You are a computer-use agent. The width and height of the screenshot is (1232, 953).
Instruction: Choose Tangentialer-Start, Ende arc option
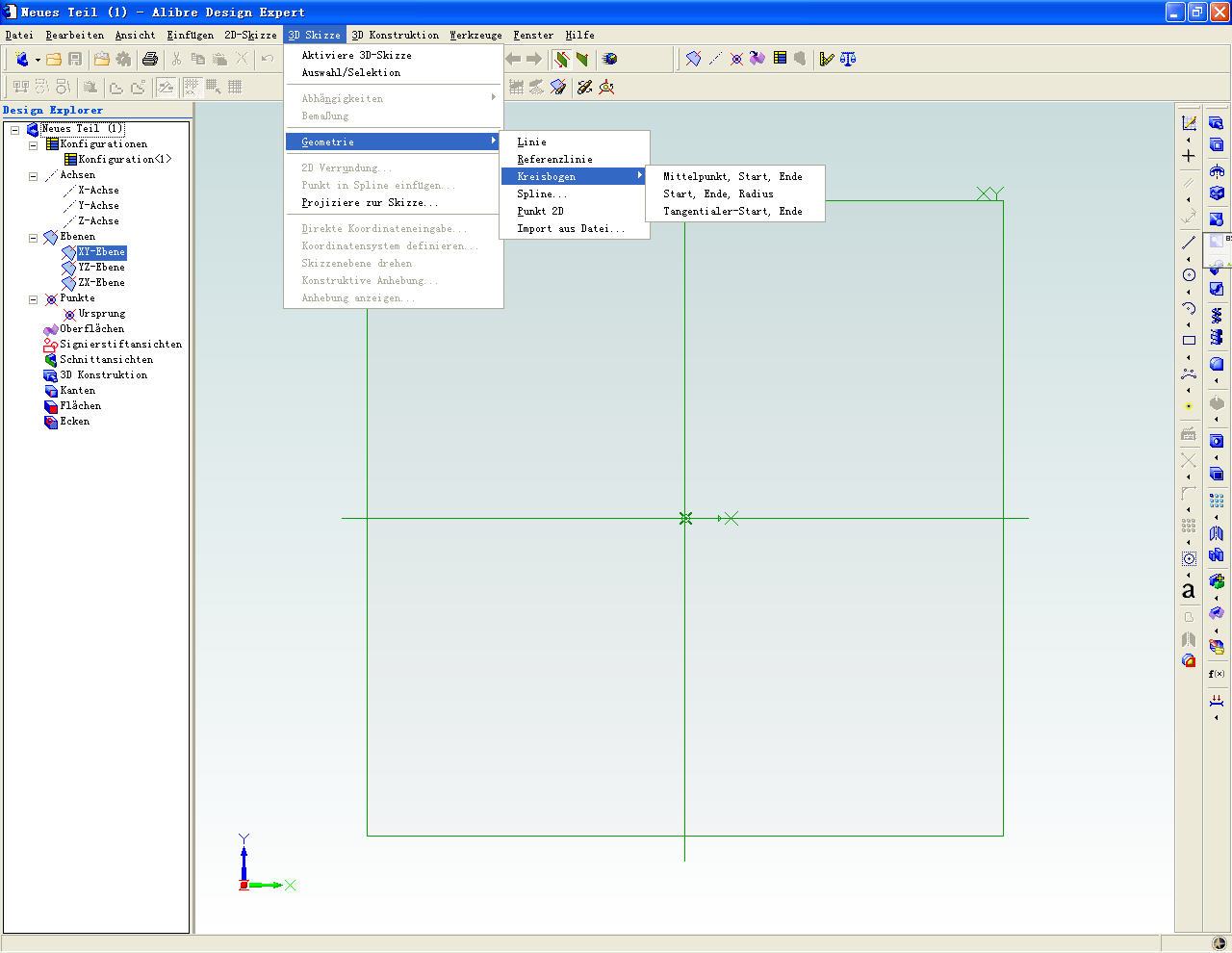point(735,211)
